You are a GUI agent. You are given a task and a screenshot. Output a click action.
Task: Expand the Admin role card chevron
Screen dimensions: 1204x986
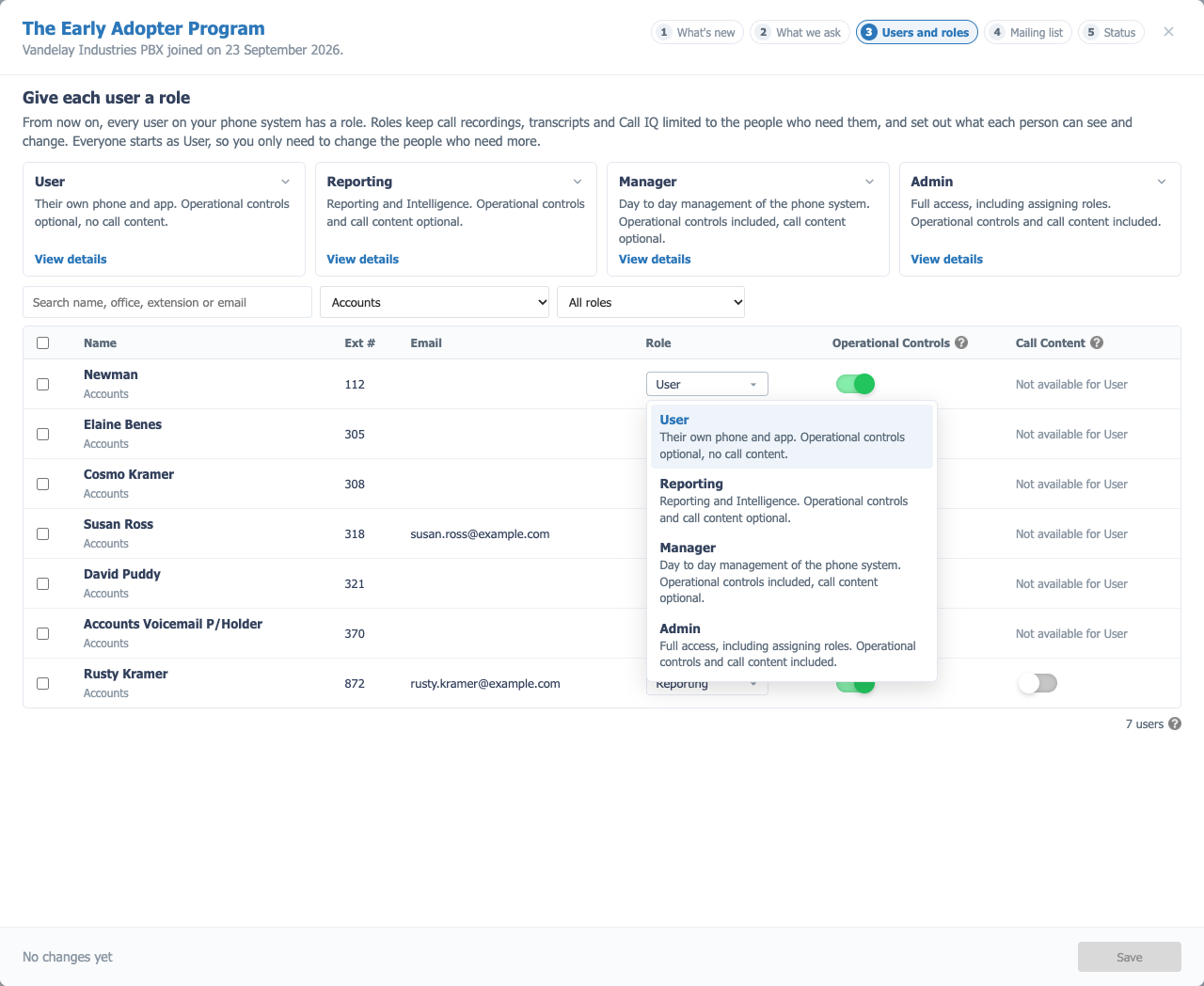pyautogui.click(x=1162, y=182)
